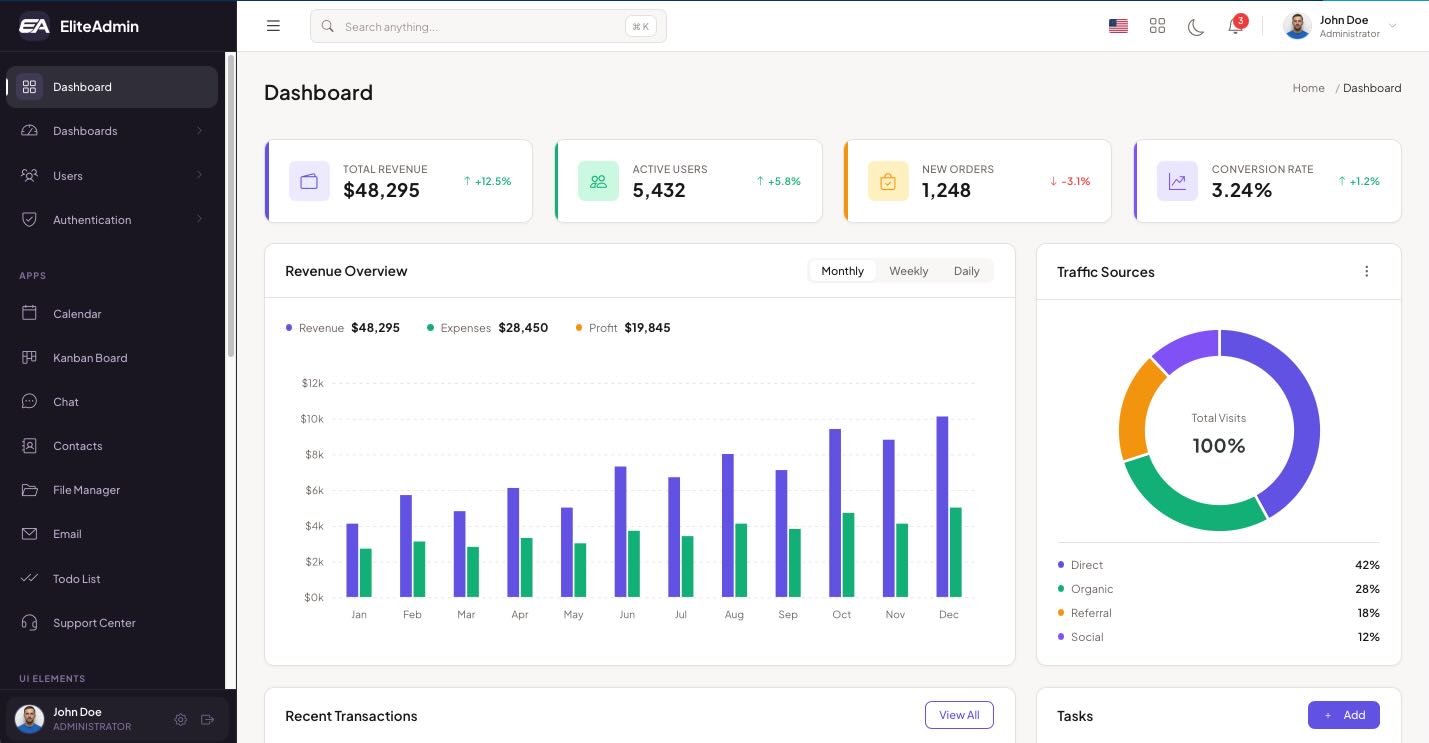The height and width of the screenshot is (743, 1429).
Task: Click the logout icon in the sidebar footer
Action: tap(207, 719)
